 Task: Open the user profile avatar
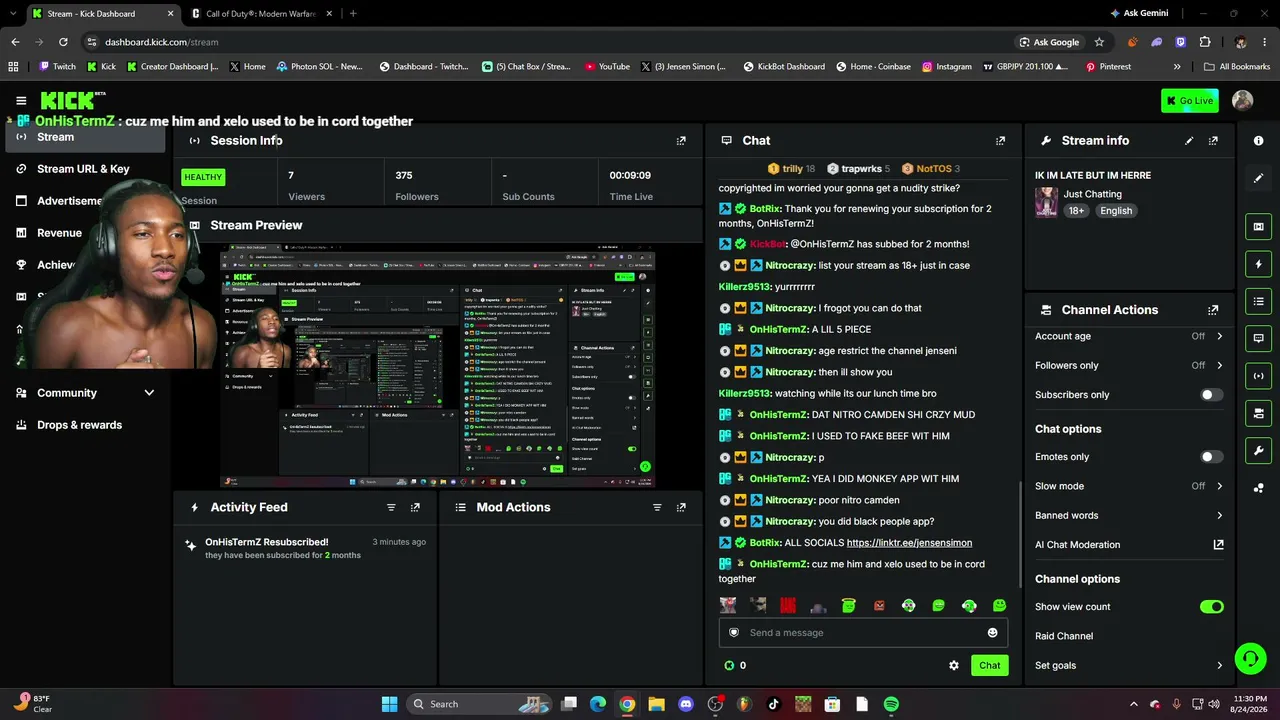1243,100
